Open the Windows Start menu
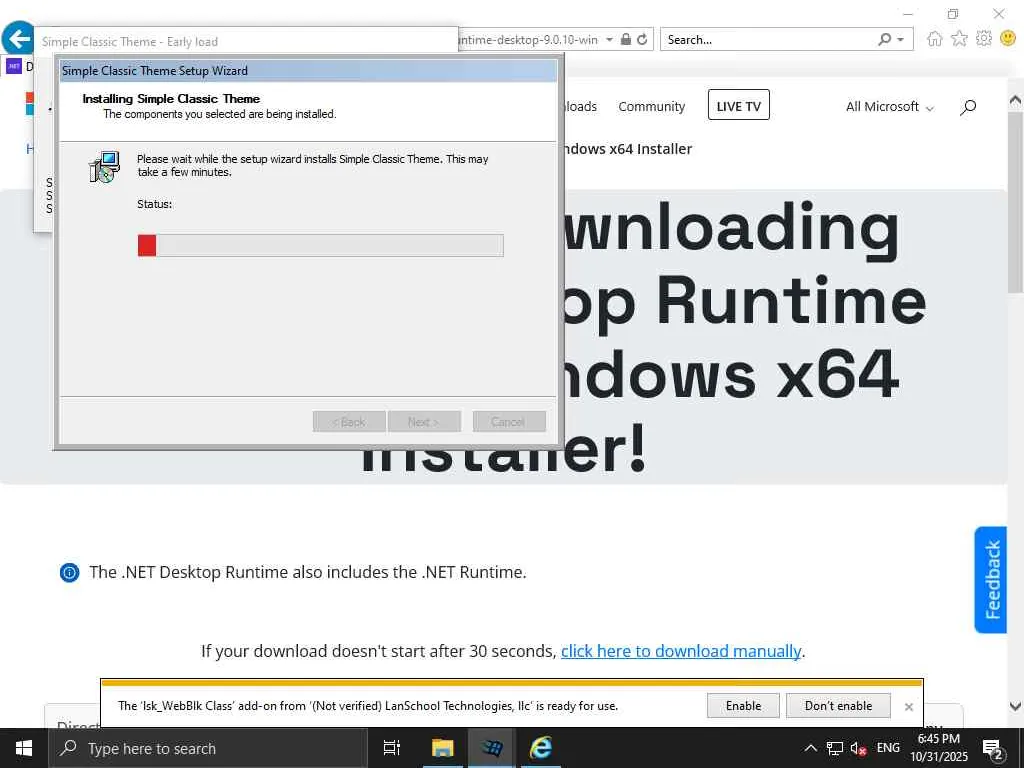The width and height of the screenshot is (1024, 768). click(x=24, y=748)
